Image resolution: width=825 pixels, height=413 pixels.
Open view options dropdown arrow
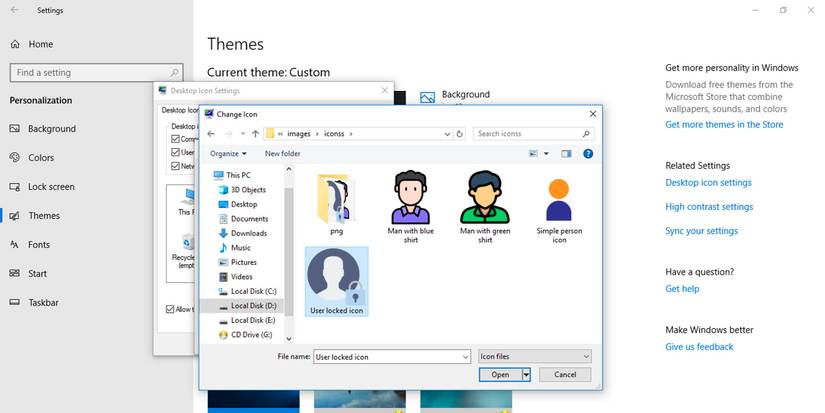click(x=546, y=154)
